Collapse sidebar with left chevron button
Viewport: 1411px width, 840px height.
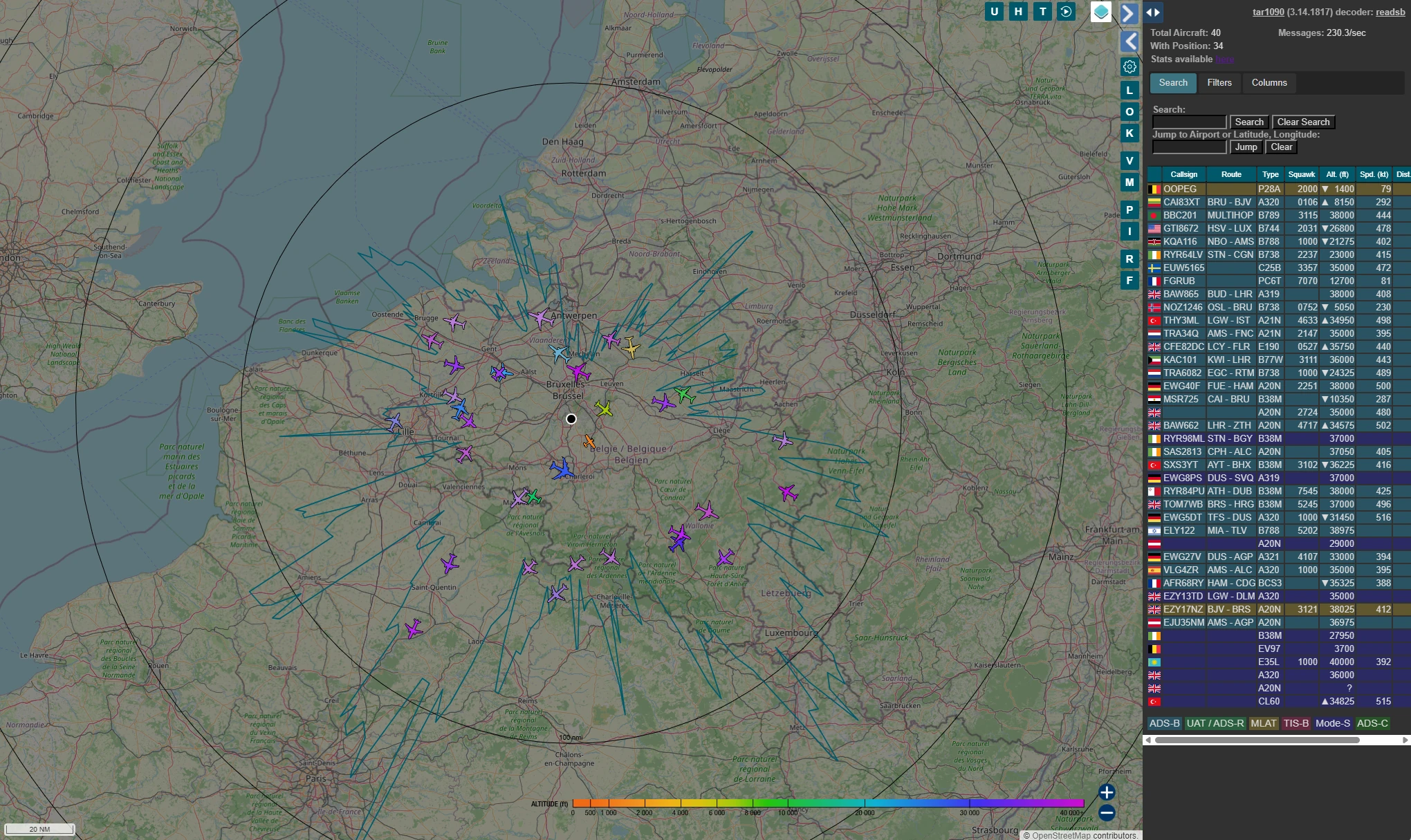tap(1129, 41)
